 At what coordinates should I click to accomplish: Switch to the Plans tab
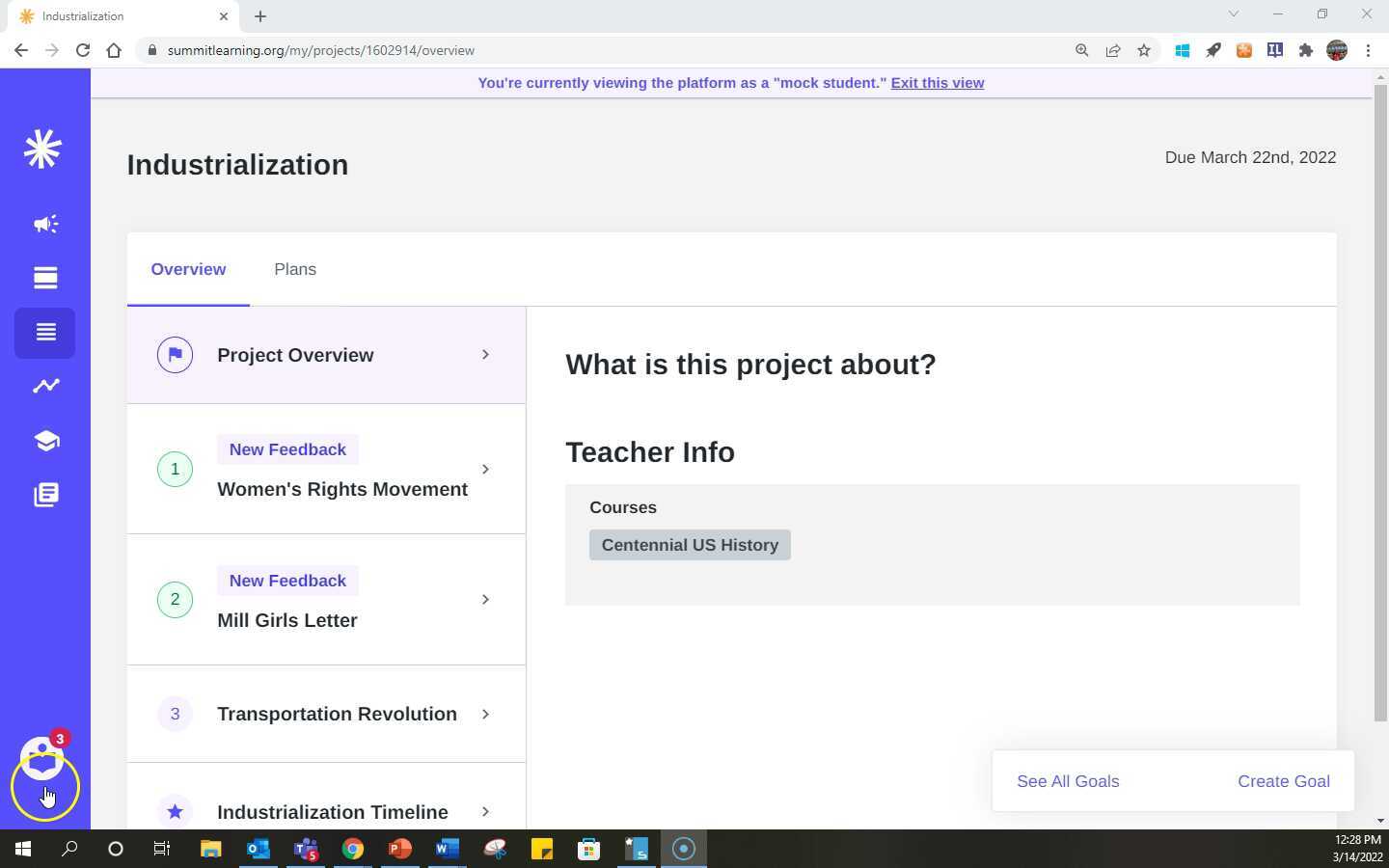tap(295, 269)
